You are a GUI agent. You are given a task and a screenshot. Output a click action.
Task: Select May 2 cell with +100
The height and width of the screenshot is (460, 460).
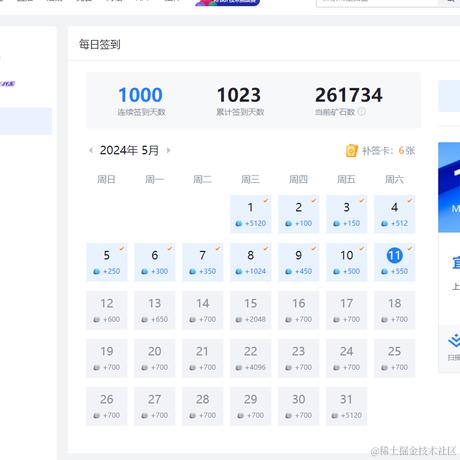point(299,214)
